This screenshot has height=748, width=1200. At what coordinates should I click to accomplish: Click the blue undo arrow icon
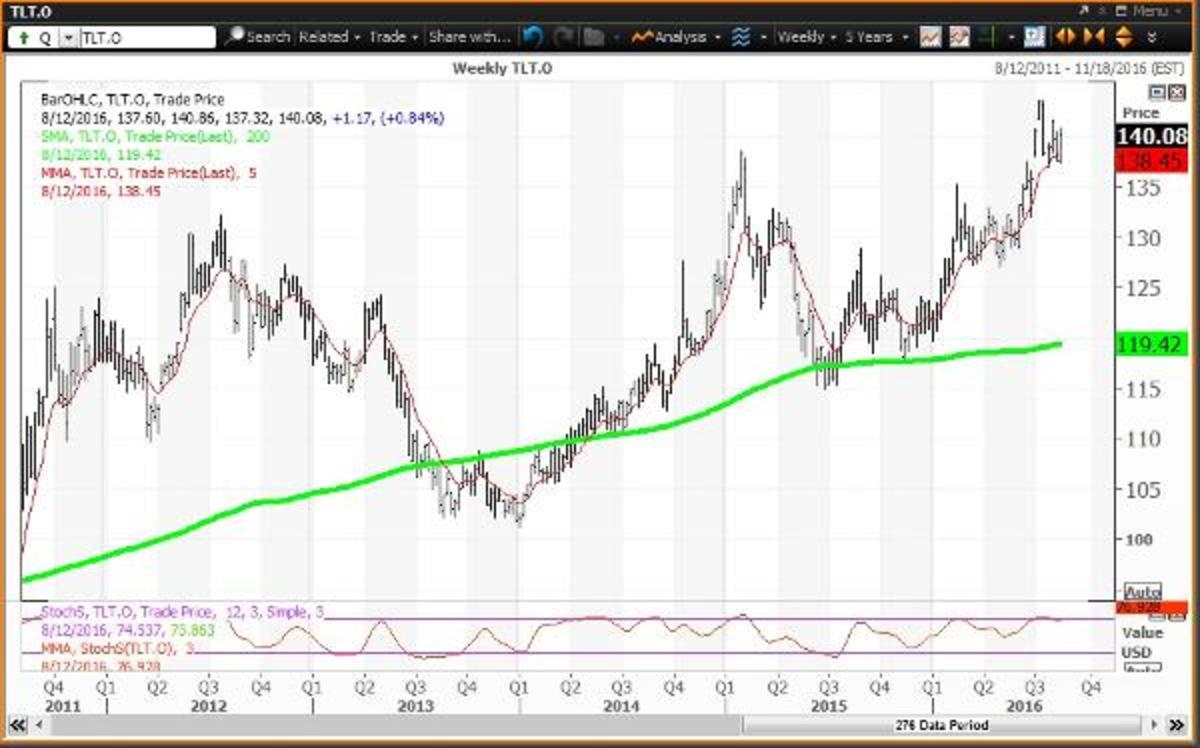coord(533,37)
